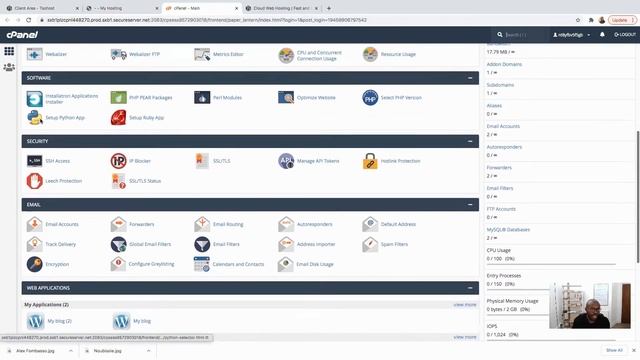
Task: Click the browser address bar
Action: point(306,20)
